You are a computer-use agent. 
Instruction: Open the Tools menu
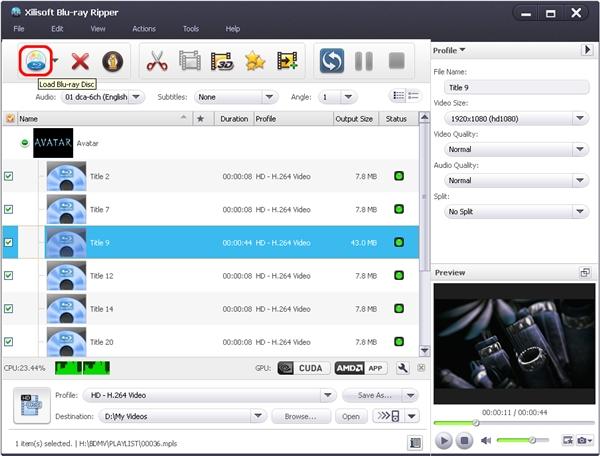pos(191,29)
